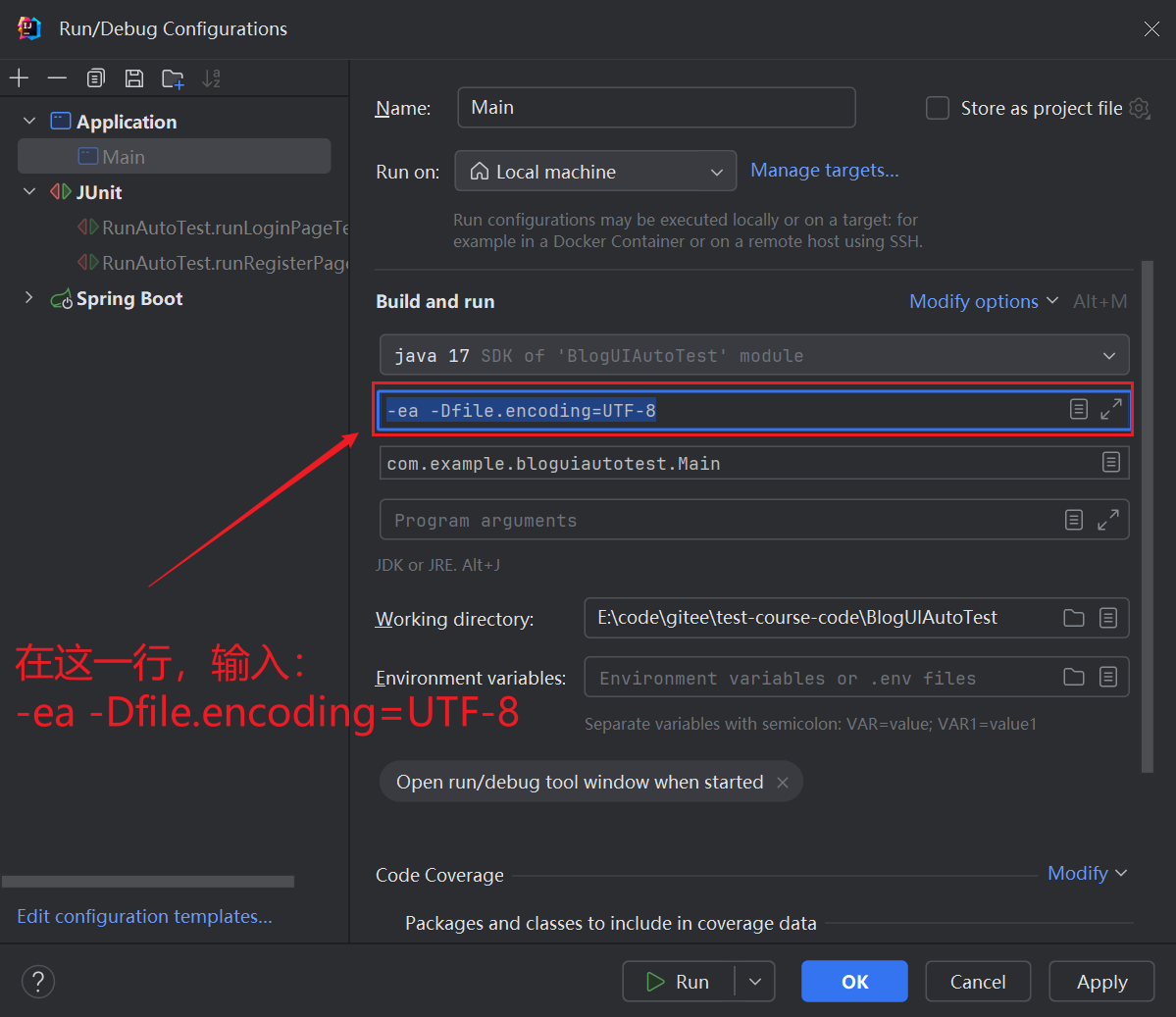Expand the VM options field

[x=1110, y=410]
